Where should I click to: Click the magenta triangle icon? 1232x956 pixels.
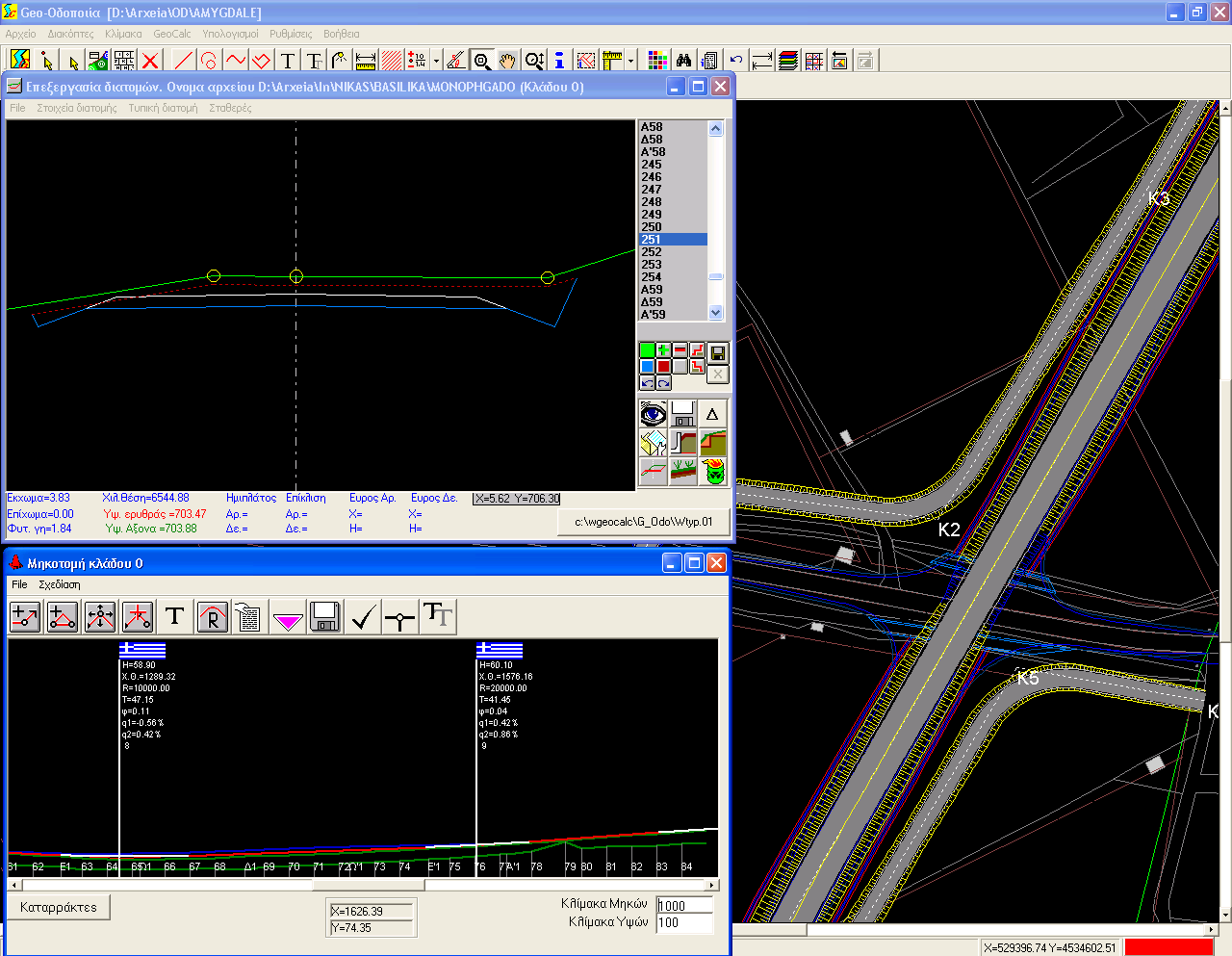pyautogui.click(x=288, y=617)
